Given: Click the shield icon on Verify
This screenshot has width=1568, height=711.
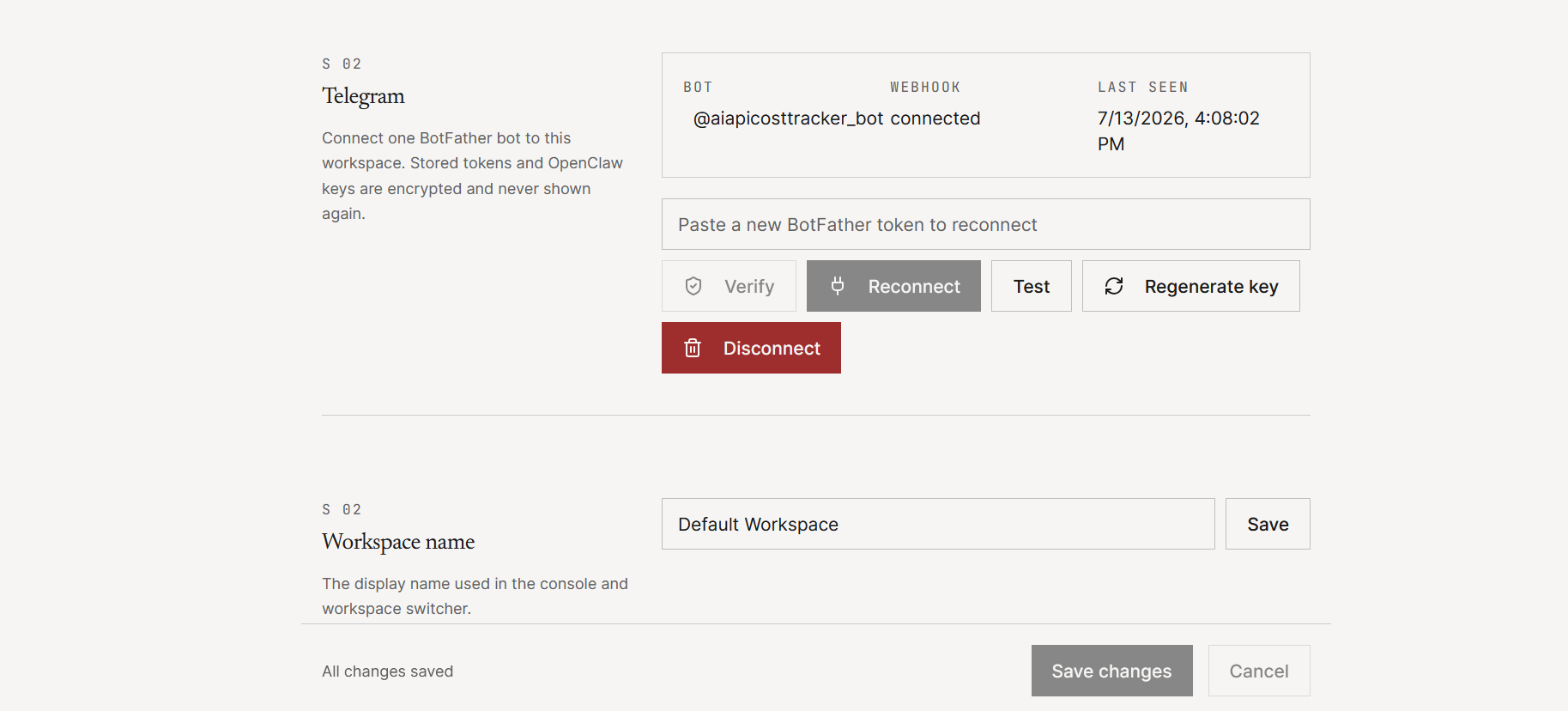Looking at the screenshot, I should [x=693, y=286].
